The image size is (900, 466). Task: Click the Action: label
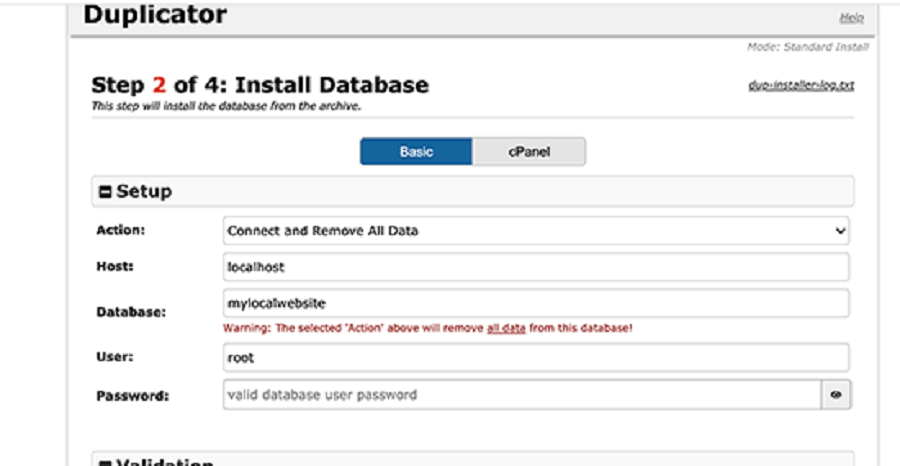pyautogui.click(x=121, y=230)
